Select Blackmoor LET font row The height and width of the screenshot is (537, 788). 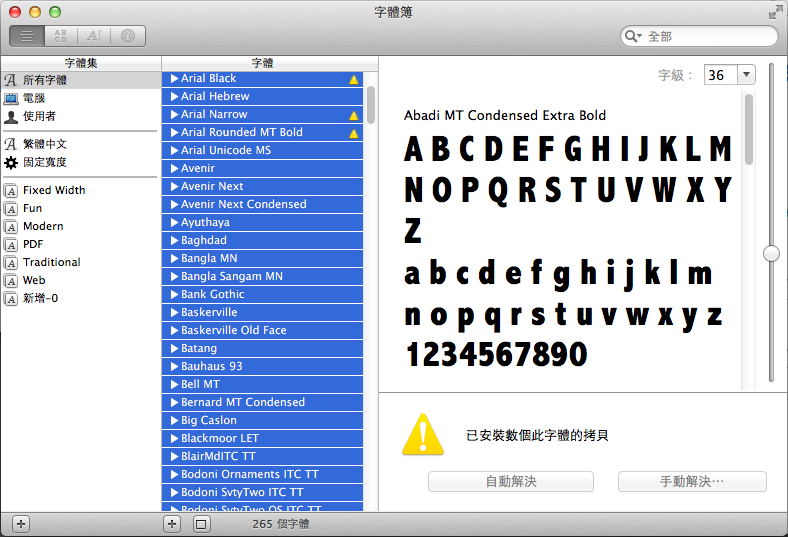coord(262,438)
